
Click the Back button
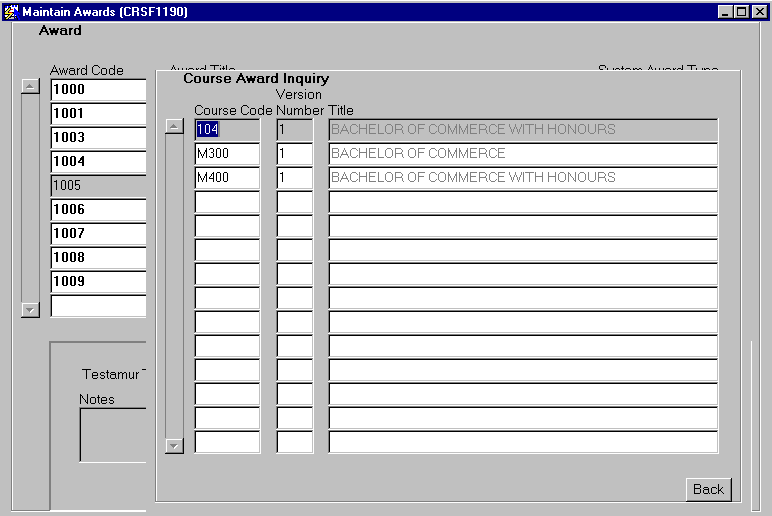point(708,489)
